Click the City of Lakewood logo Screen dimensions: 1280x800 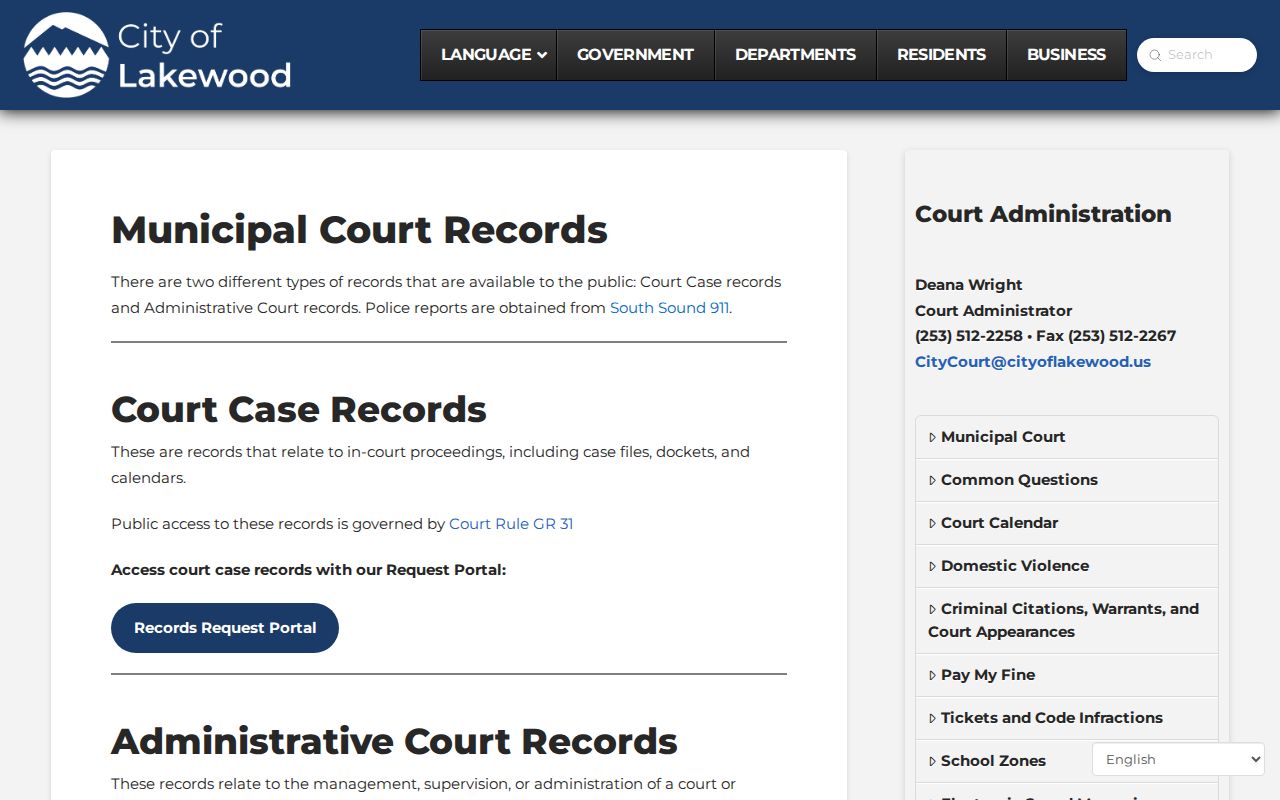pyautogui.click(x=157, y=55)
